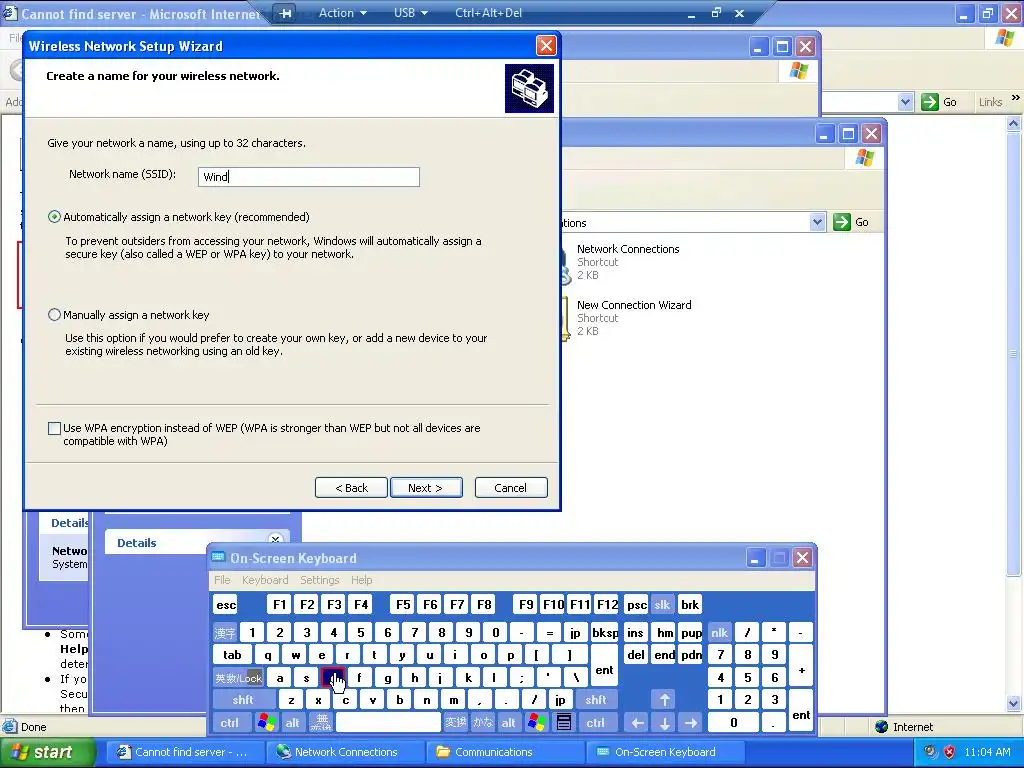Screen dimensions: 1024x768
Task: Send Ctrl+Alt+Del from the remote toolbar
Action: 488,13
